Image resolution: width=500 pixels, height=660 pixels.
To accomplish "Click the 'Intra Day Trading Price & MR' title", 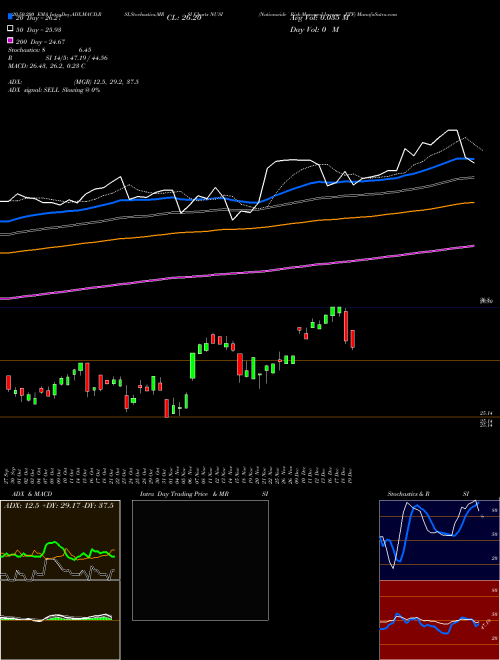I will click(184, 494).
